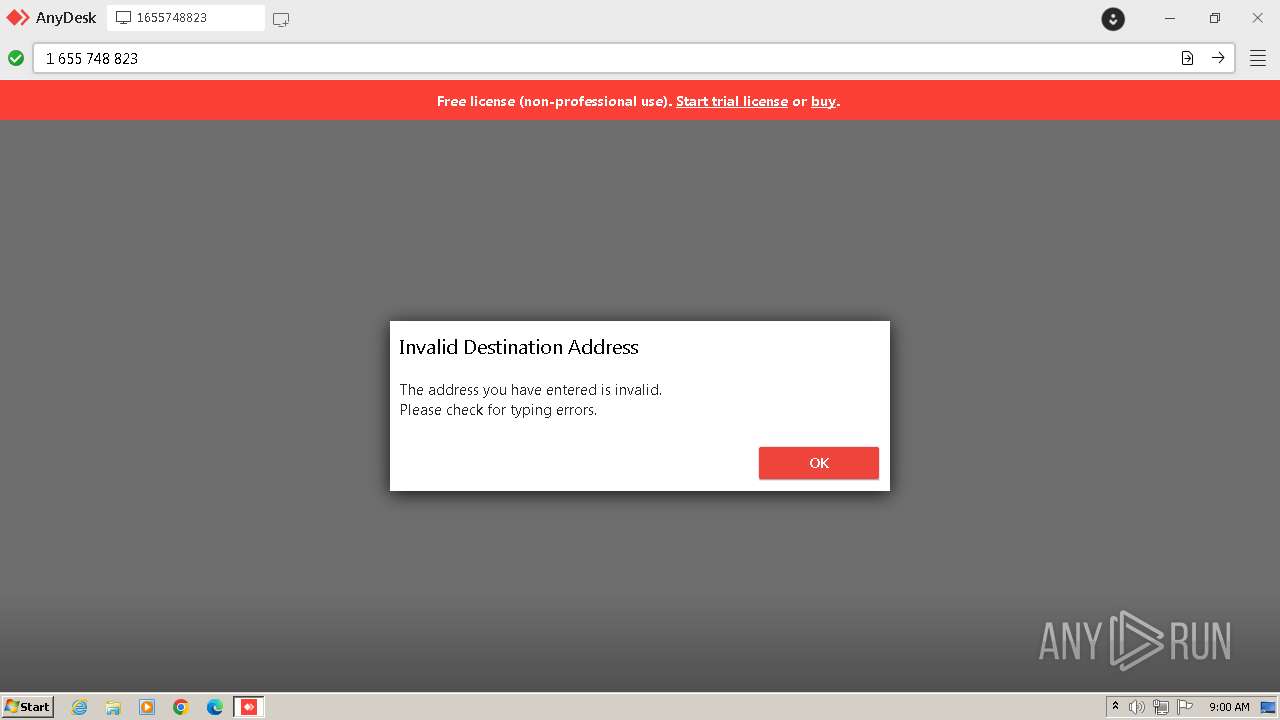Open the file transfer icon in the address bar

(1187, 58)
